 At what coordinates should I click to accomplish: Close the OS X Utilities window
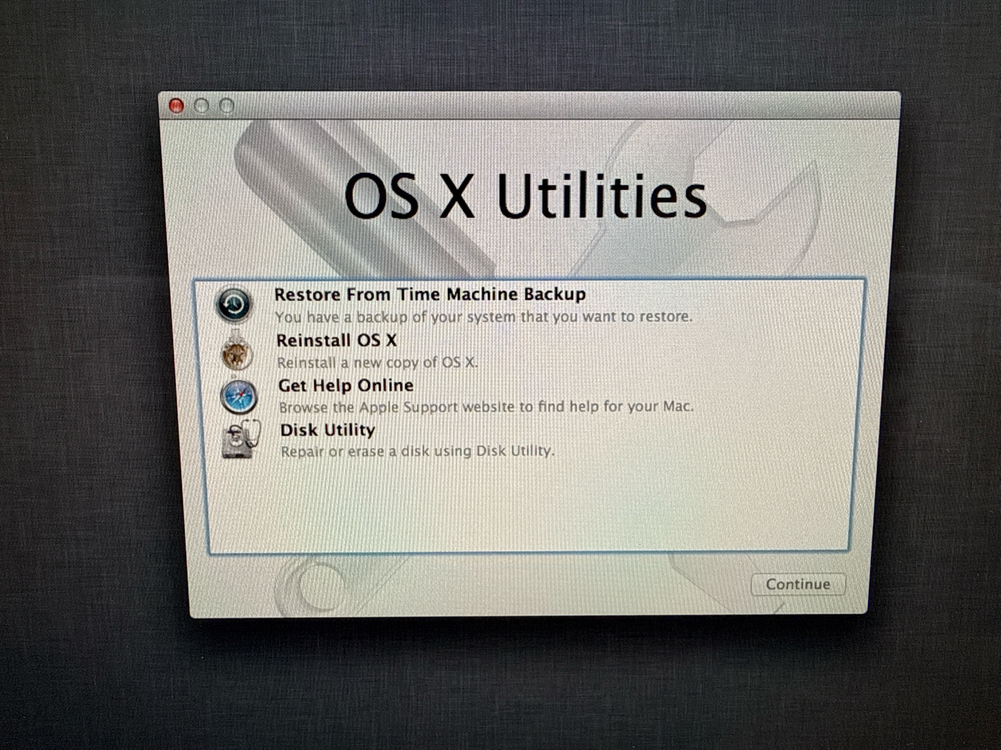point(177,105)
